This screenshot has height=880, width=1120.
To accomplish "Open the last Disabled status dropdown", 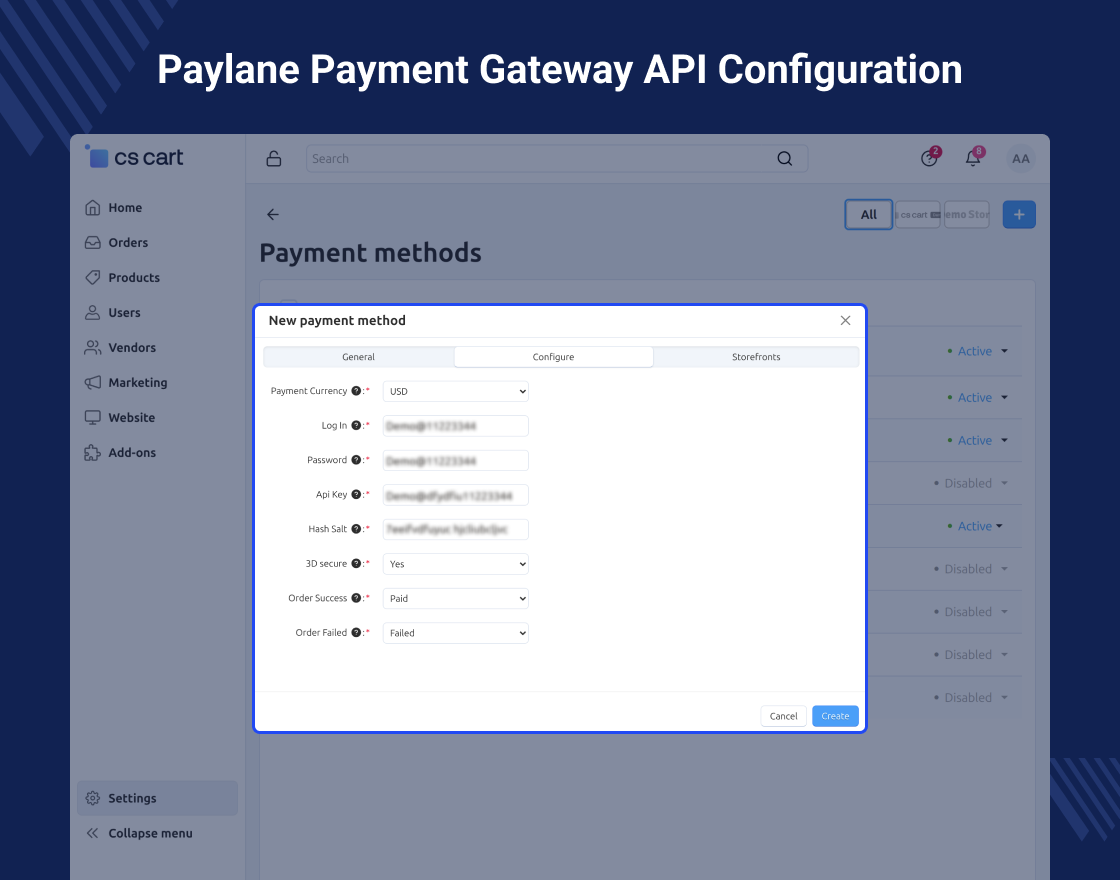I will coord(971,698).
